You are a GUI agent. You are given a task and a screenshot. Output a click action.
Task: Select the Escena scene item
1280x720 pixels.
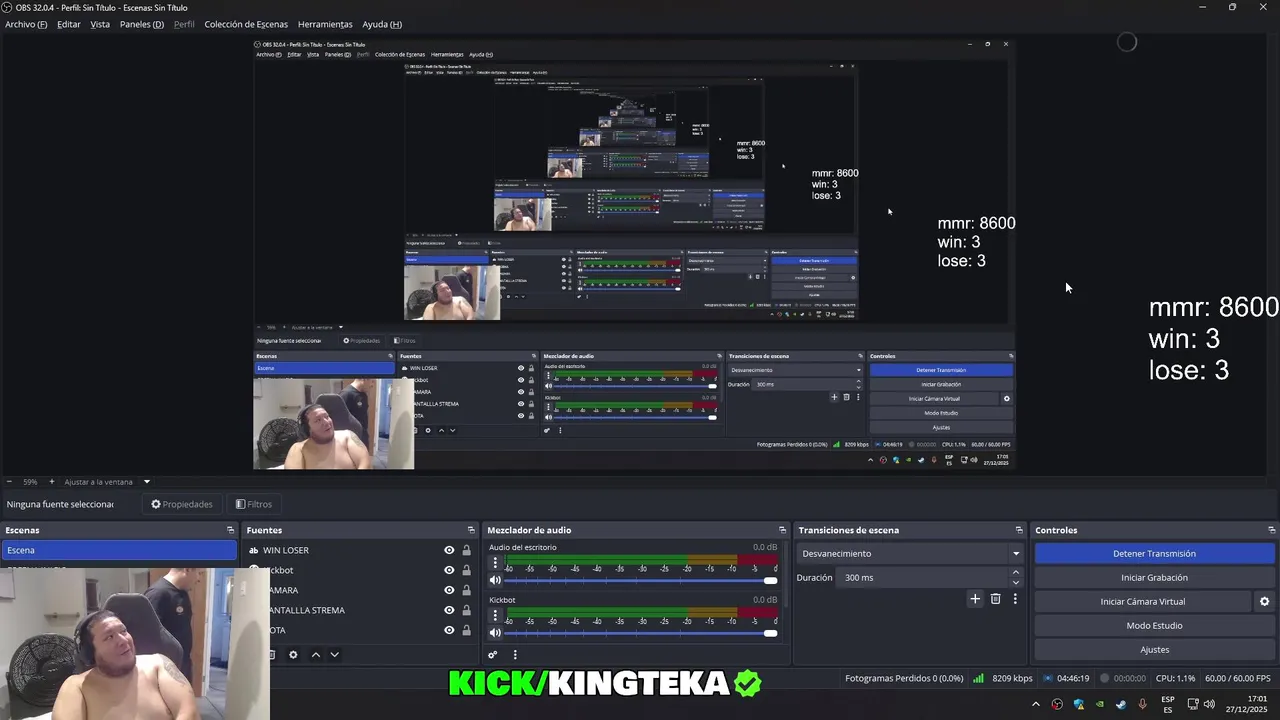point(119,550)
